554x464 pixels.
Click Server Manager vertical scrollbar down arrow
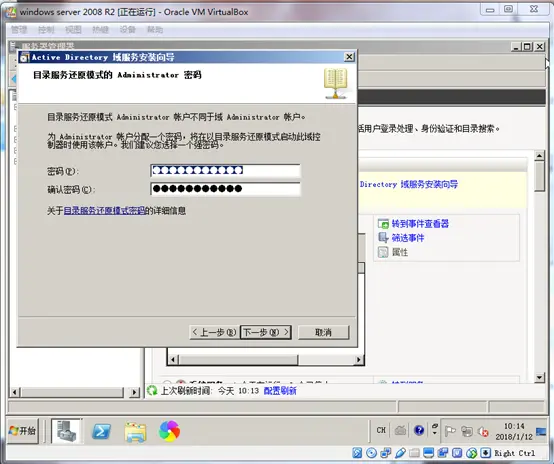pos(540,377)
